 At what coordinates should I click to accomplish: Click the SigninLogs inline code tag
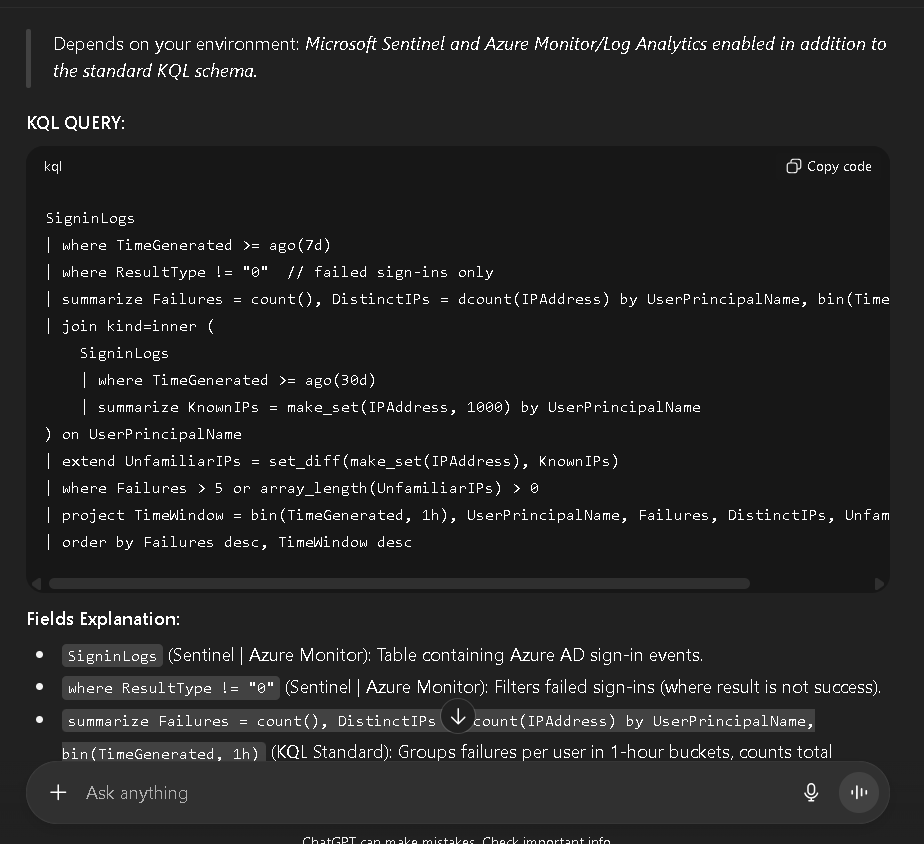point(112,656)
